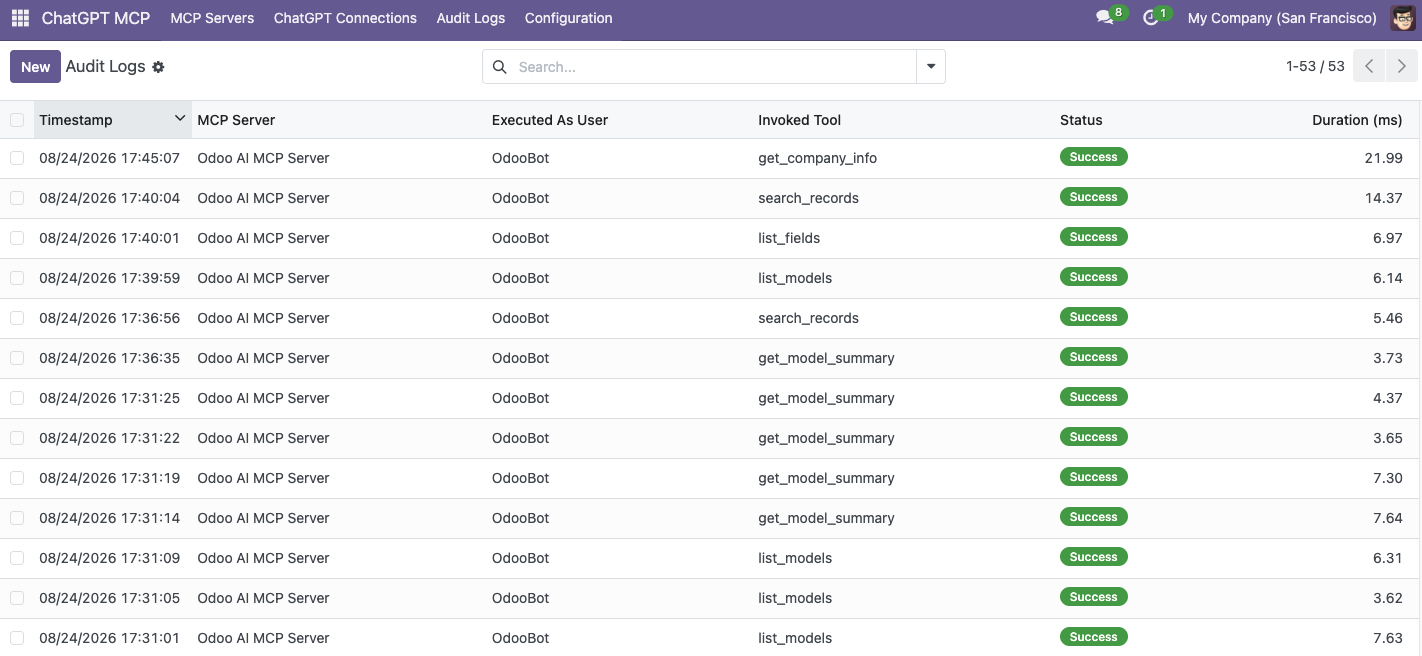
Task: Go to the next page arrow
Action: point(1402,66)
